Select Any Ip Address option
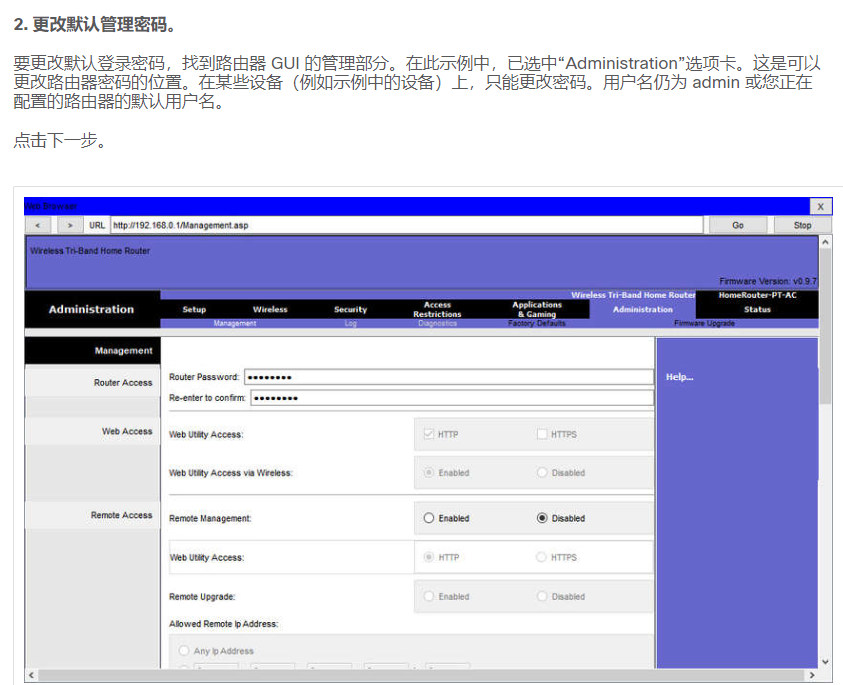The width and height of the screenshot is (843, 685). click(182, 651)
